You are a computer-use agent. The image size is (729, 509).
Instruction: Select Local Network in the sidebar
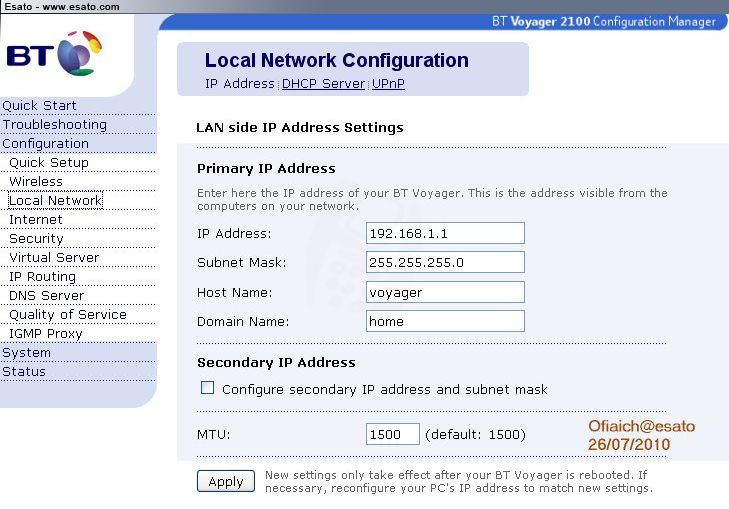(55, 201)
